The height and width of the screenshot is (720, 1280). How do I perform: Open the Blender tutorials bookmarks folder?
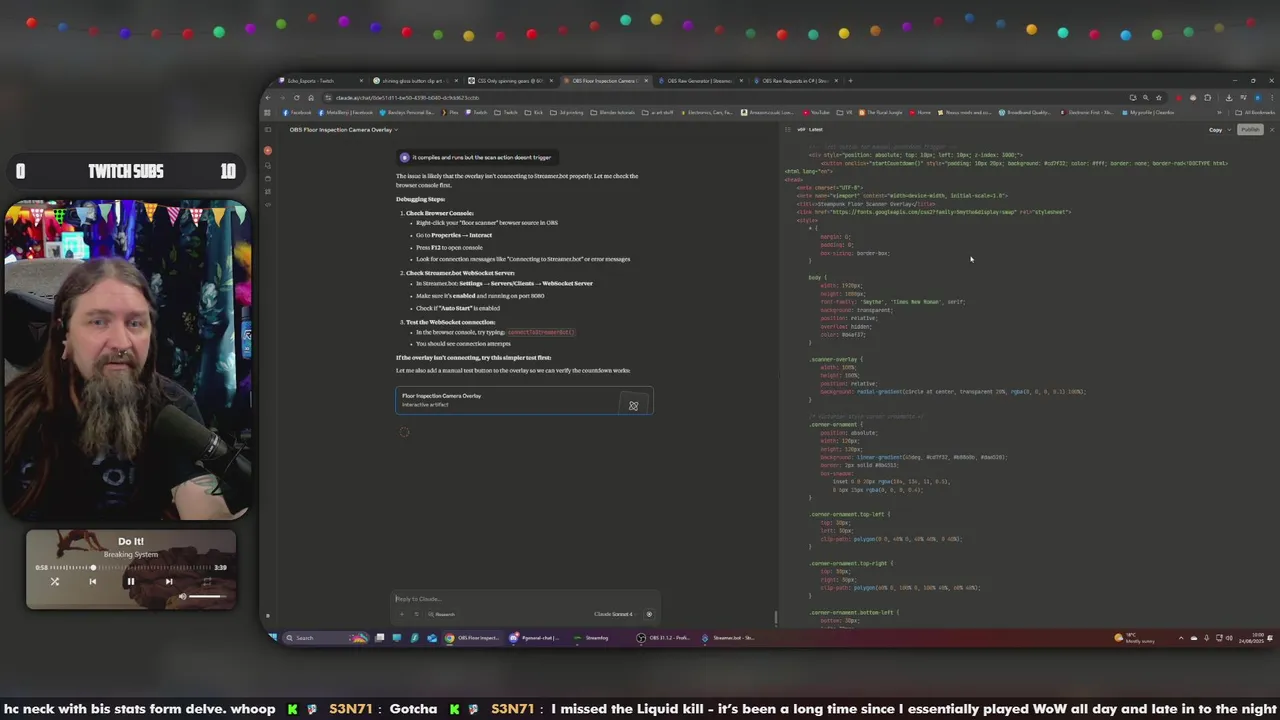615,112
